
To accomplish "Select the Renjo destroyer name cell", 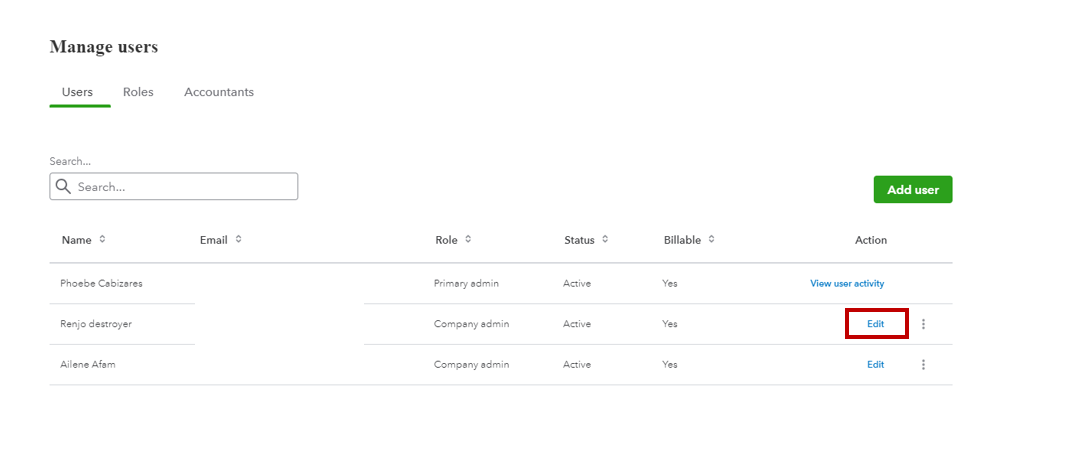I will 96,324.
